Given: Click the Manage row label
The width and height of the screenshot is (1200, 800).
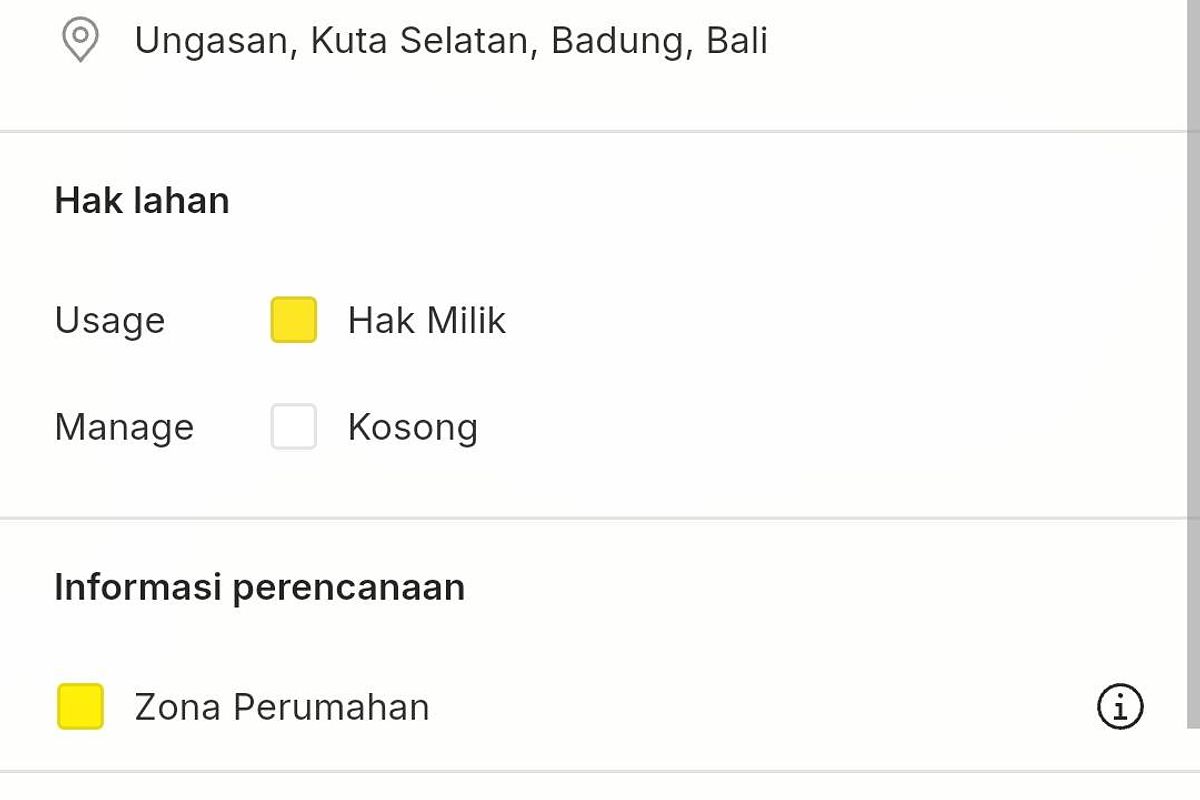Looking at the screenshot, I should click(x=124, y=428).
